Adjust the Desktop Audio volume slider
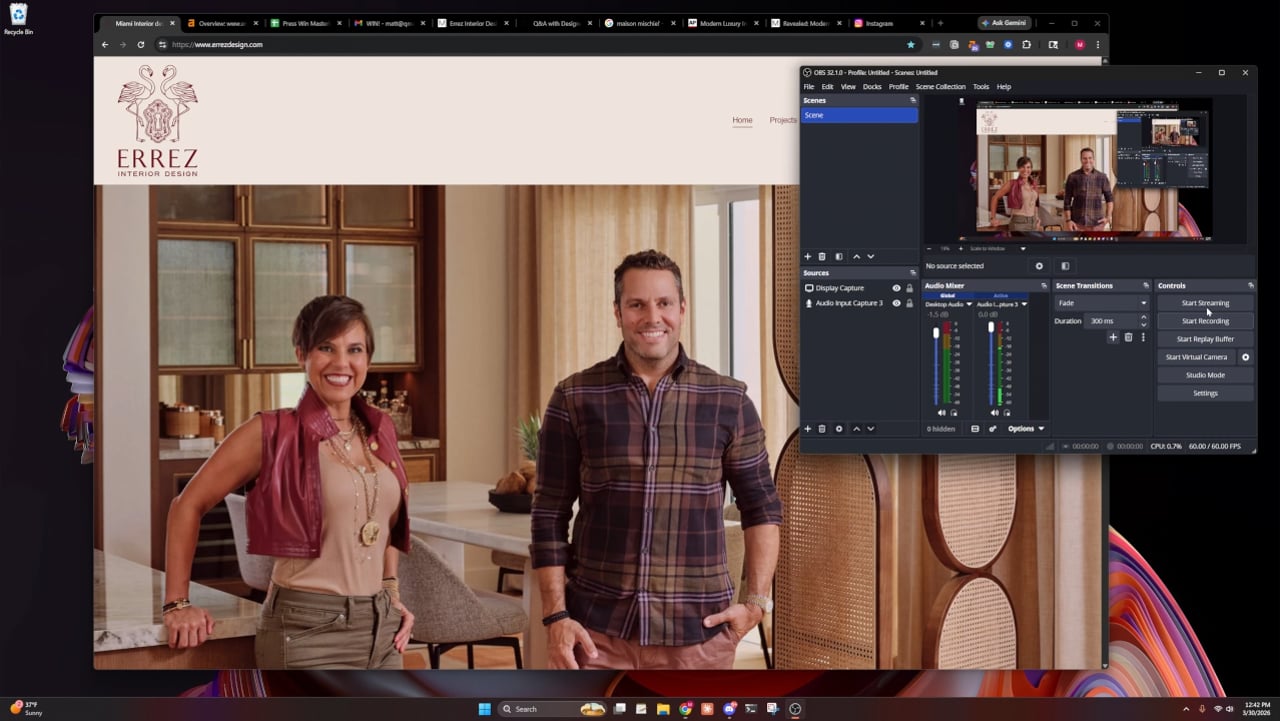1280x721 pixels. click(936, 365)
